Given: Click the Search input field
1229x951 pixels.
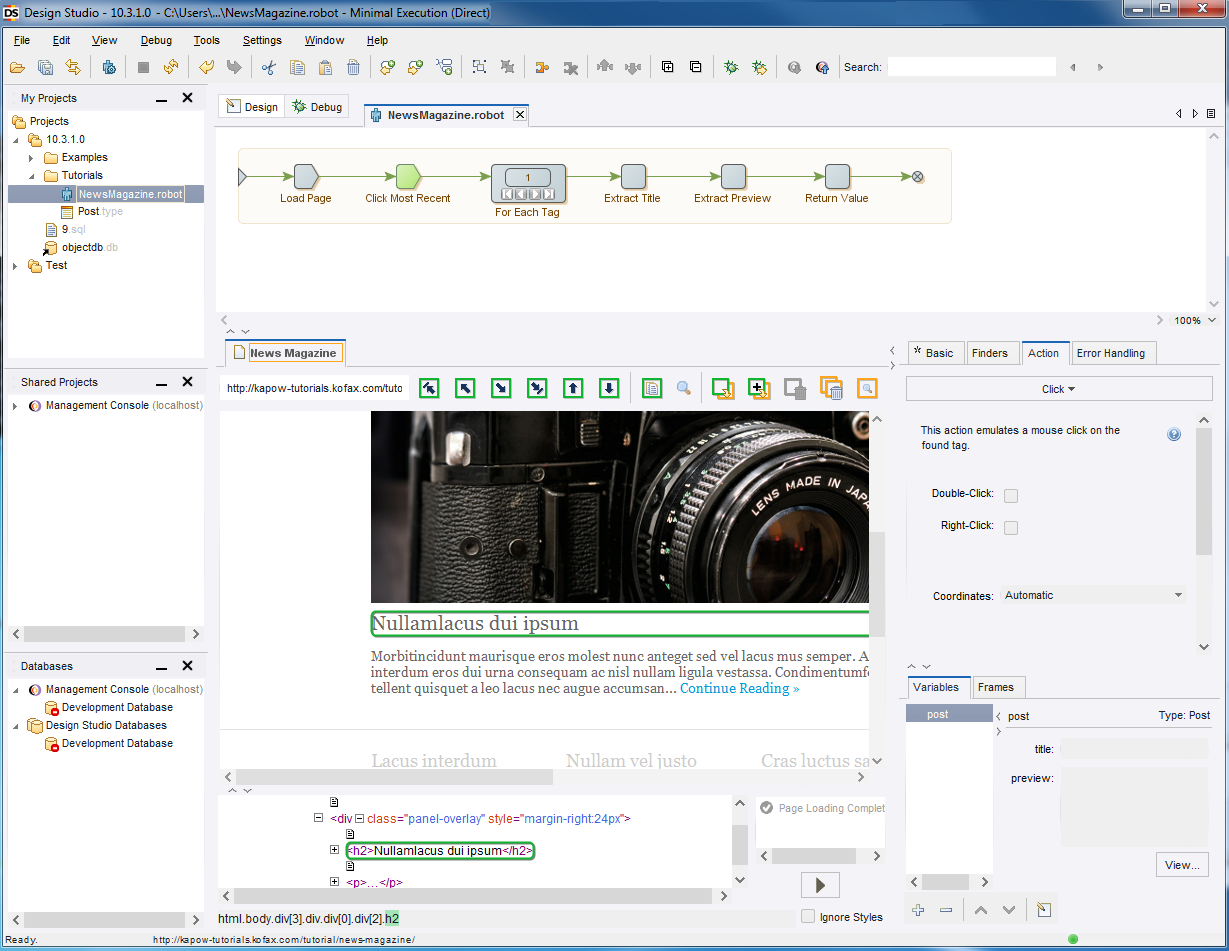Looking at the screenshot, I should click(x=971, y=67).
